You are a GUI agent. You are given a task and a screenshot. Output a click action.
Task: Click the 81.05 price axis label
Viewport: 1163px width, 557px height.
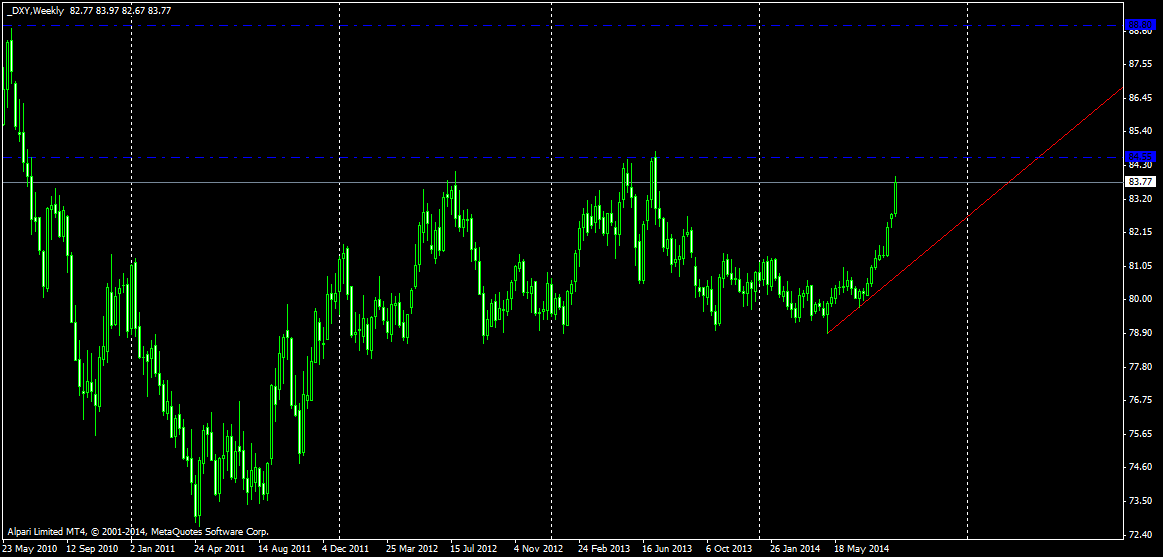1139,266
